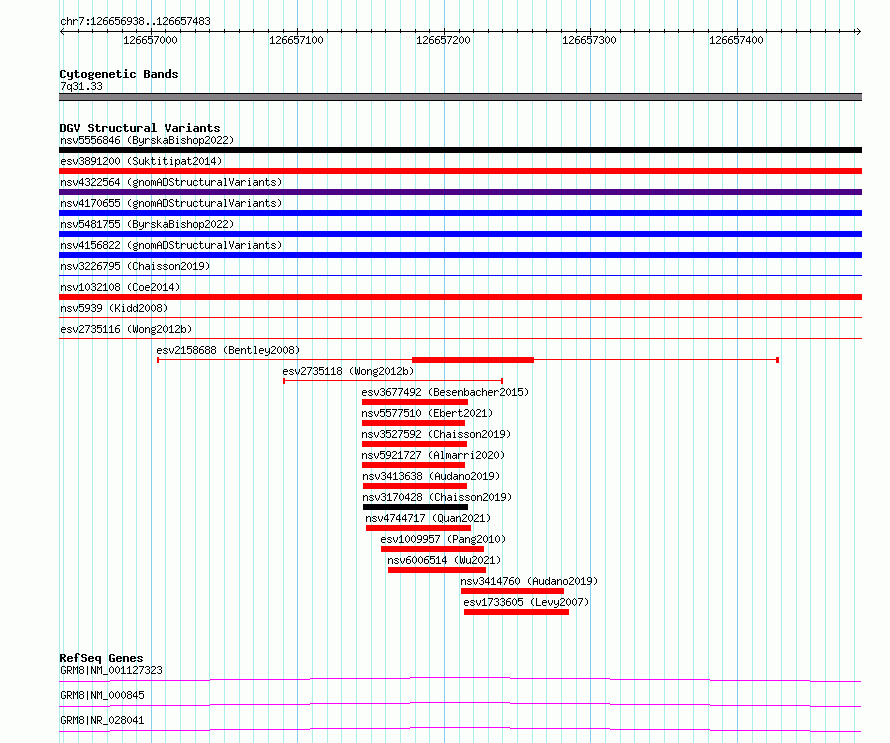Select nsv5577510 (Ebert2021) label

point(427,413)
